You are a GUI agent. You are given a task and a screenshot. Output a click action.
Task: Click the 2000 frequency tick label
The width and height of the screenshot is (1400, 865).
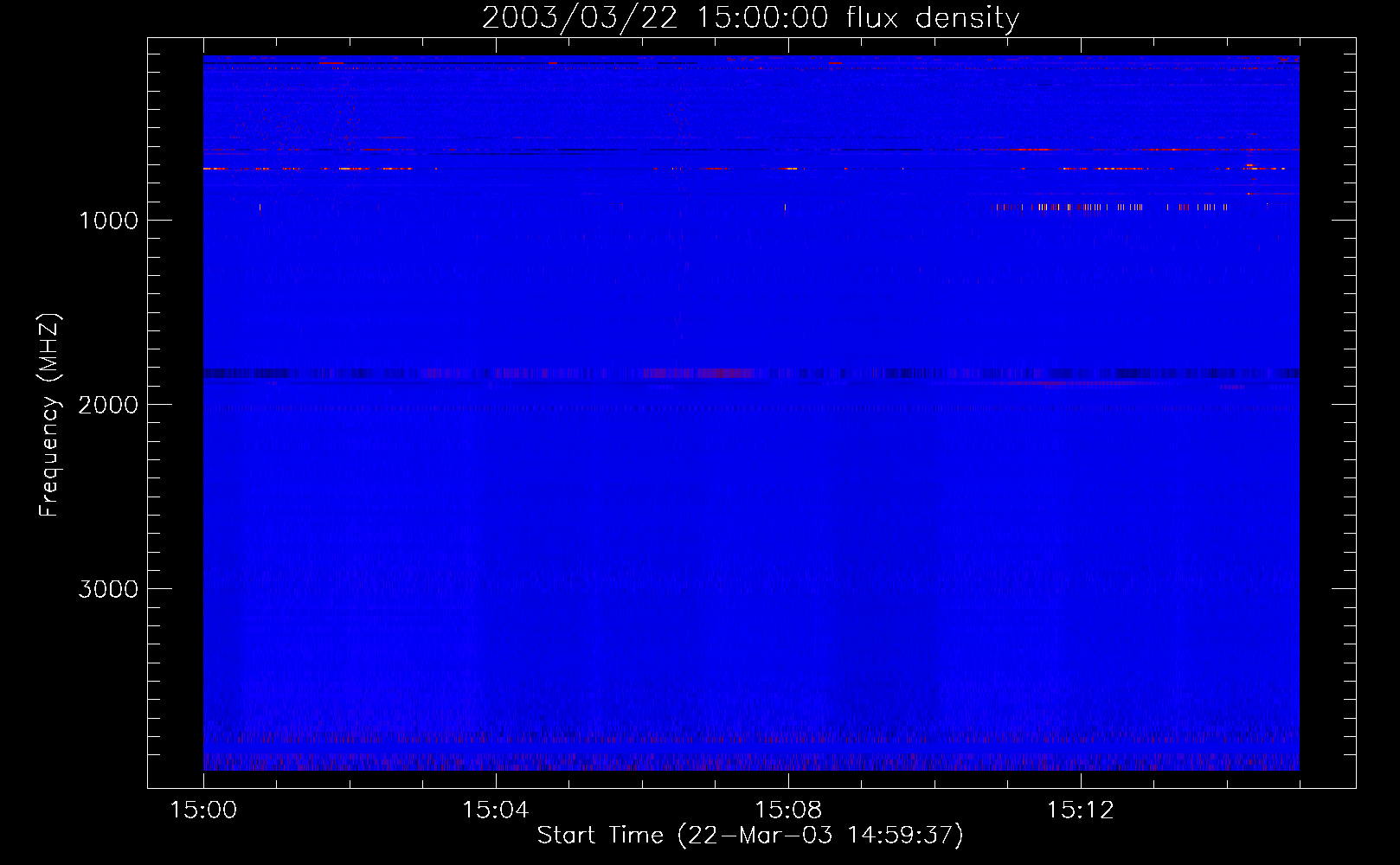pyautogui.click(x=108, y=405)
